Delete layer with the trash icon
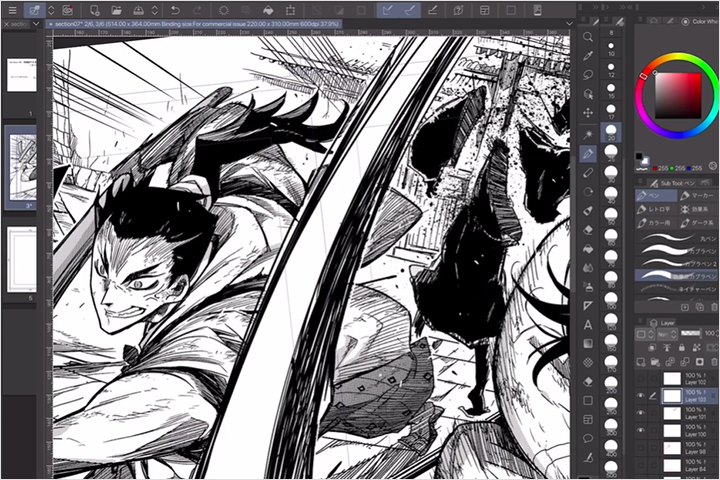 [x=714, y=362]
